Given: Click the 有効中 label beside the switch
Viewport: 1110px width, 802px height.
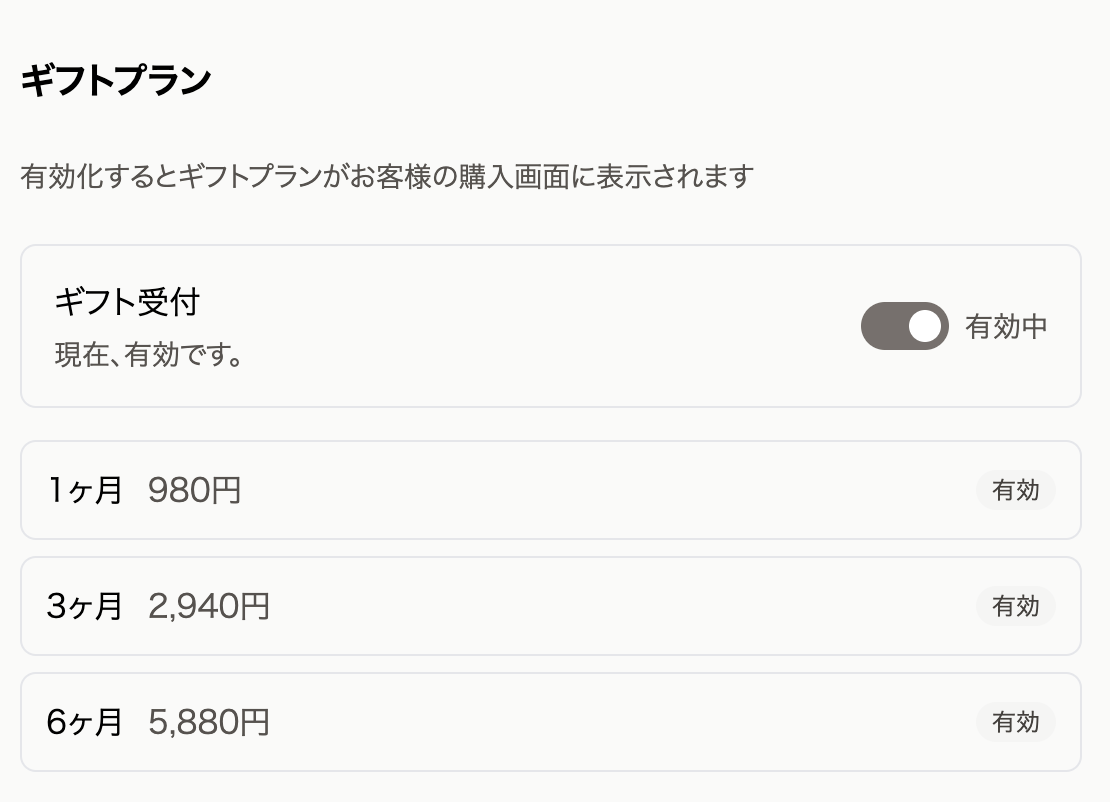Looking at the screenshot, I should [1006, 327].
